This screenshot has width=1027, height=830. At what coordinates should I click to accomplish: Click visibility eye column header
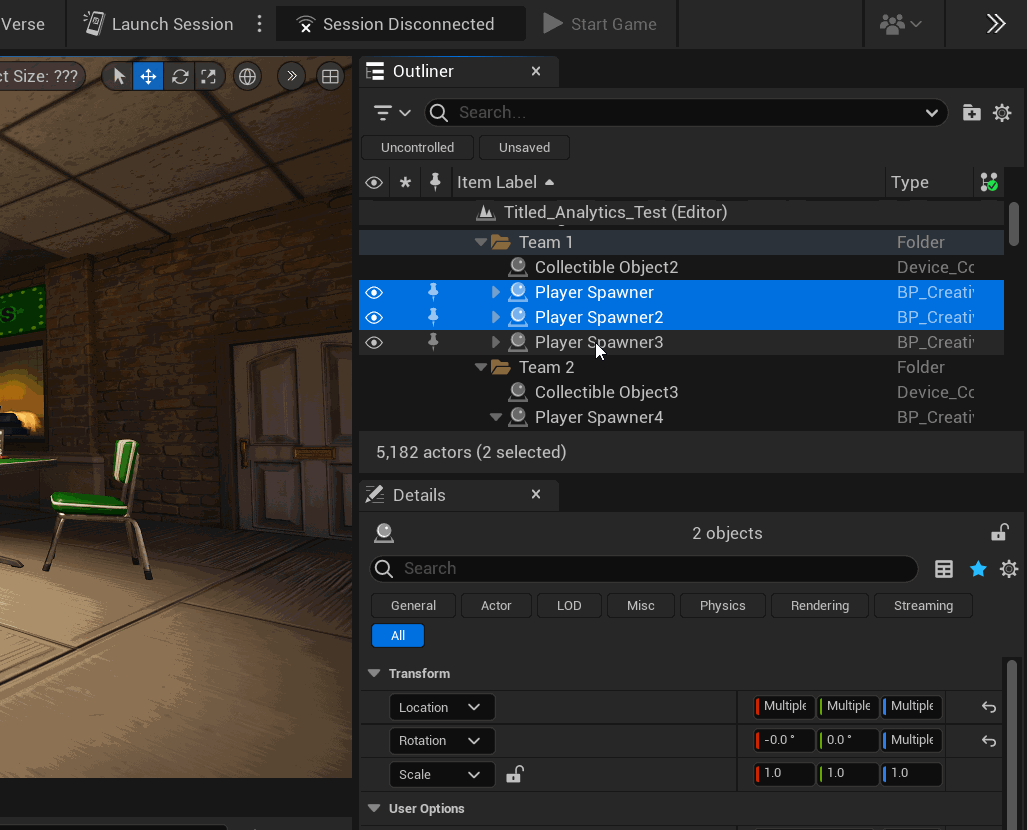point(374,183)
